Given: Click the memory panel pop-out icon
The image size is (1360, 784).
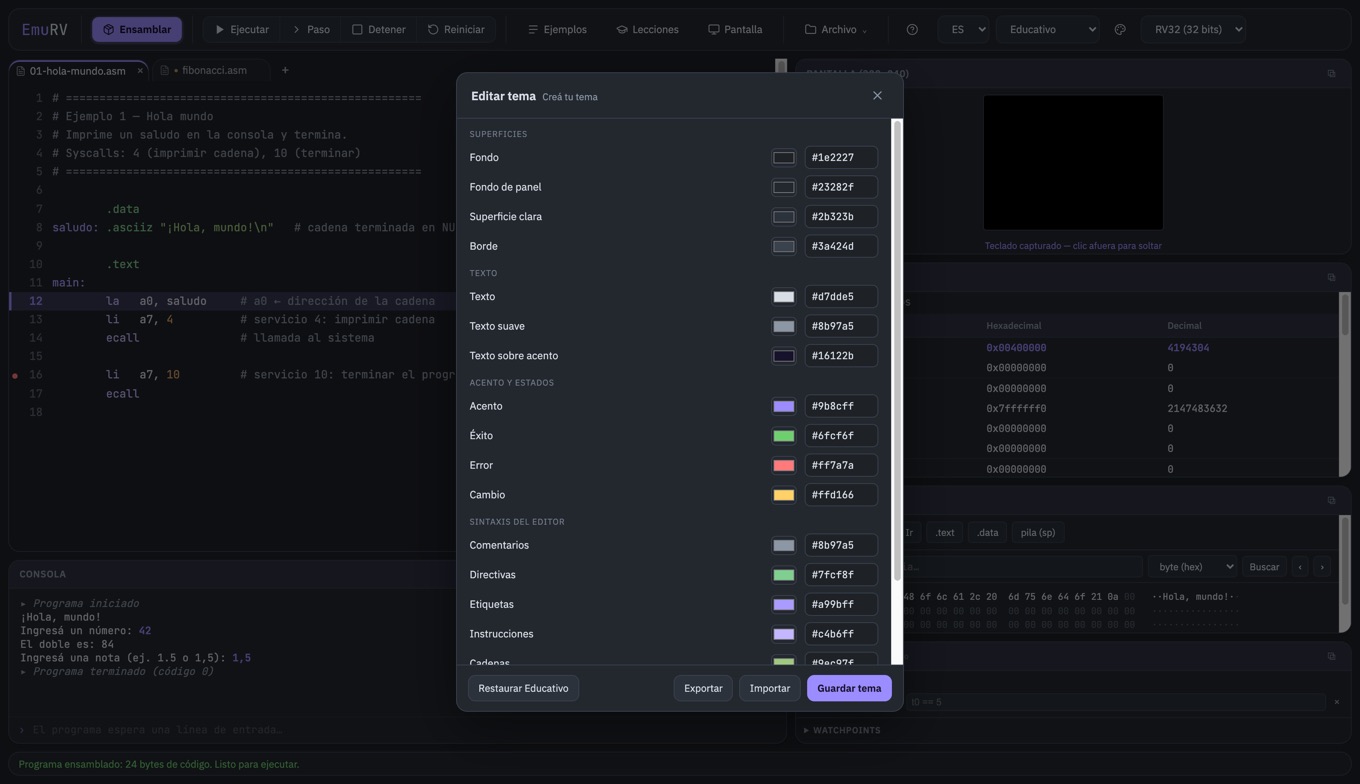Looking at the screenshot, I should coord(1331,500).
